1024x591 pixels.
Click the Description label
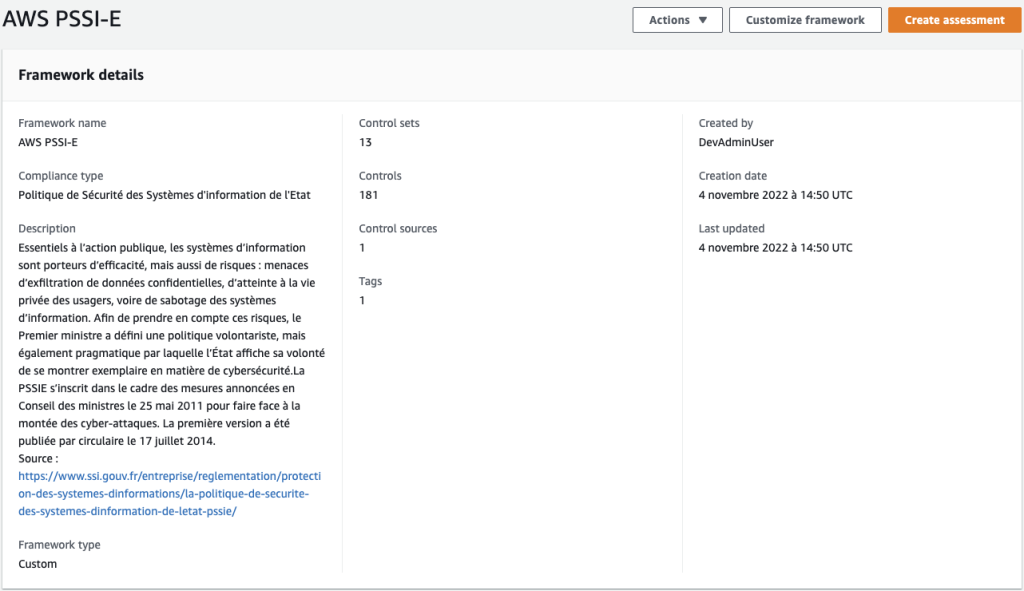[x=47, y=229]
